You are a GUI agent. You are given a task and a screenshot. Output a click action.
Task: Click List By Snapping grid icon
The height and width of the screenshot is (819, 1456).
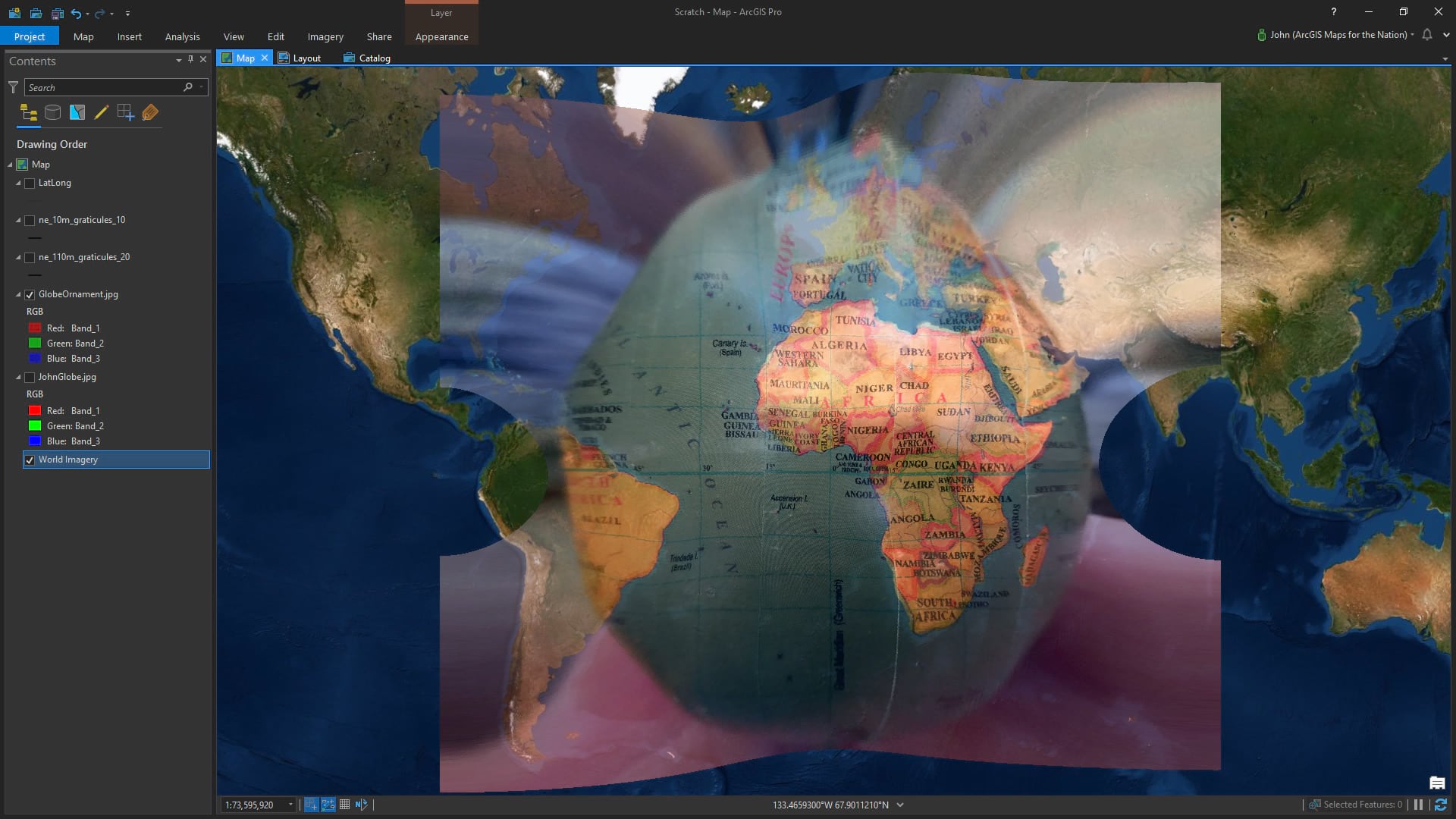tap(126, 113)
